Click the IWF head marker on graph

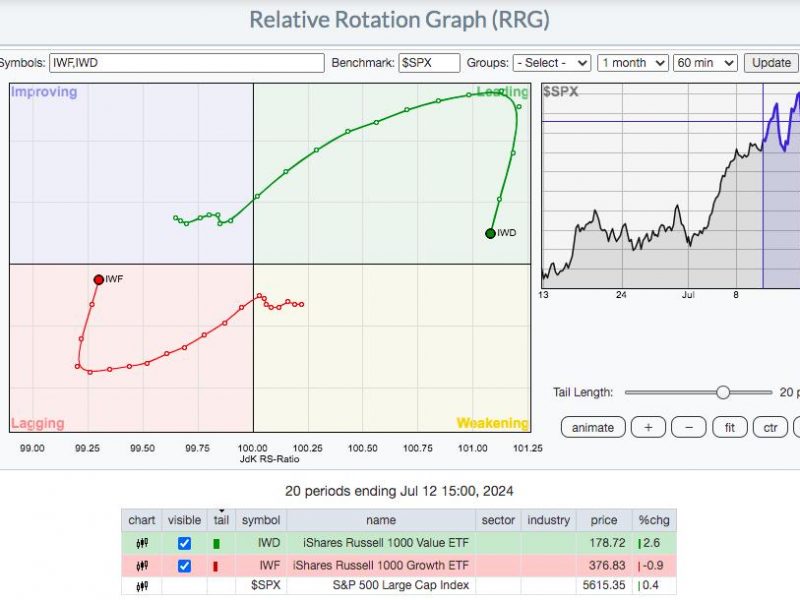98,280
